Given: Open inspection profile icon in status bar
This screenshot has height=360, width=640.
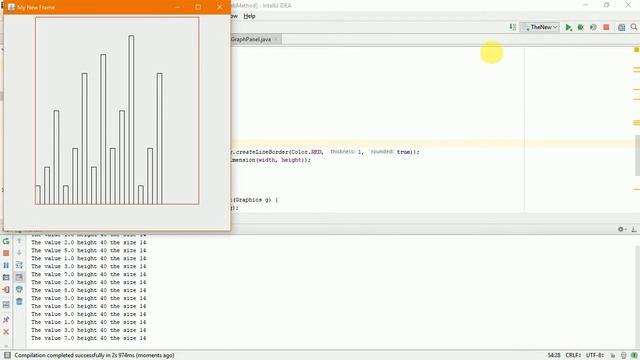Looking at the screenshot, I should click(623, 356).
